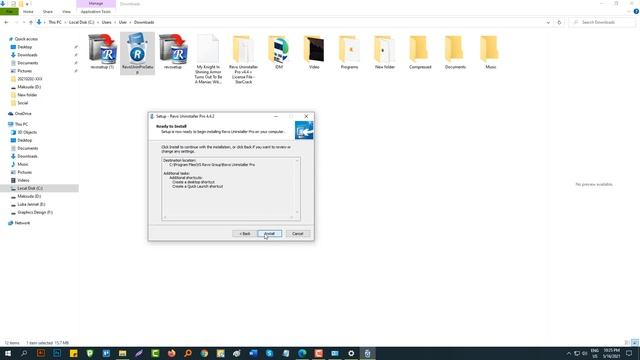
Task: Open the Video folder in Downloads
Action: coord(314,52)
